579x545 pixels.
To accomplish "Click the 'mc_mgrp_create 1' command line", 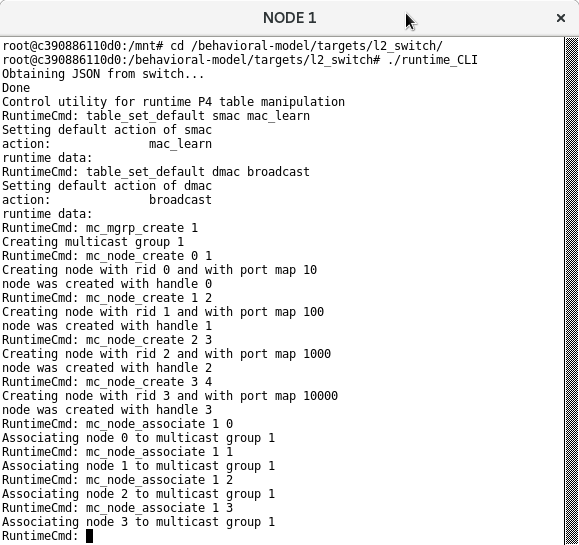I will coord(142,228).
